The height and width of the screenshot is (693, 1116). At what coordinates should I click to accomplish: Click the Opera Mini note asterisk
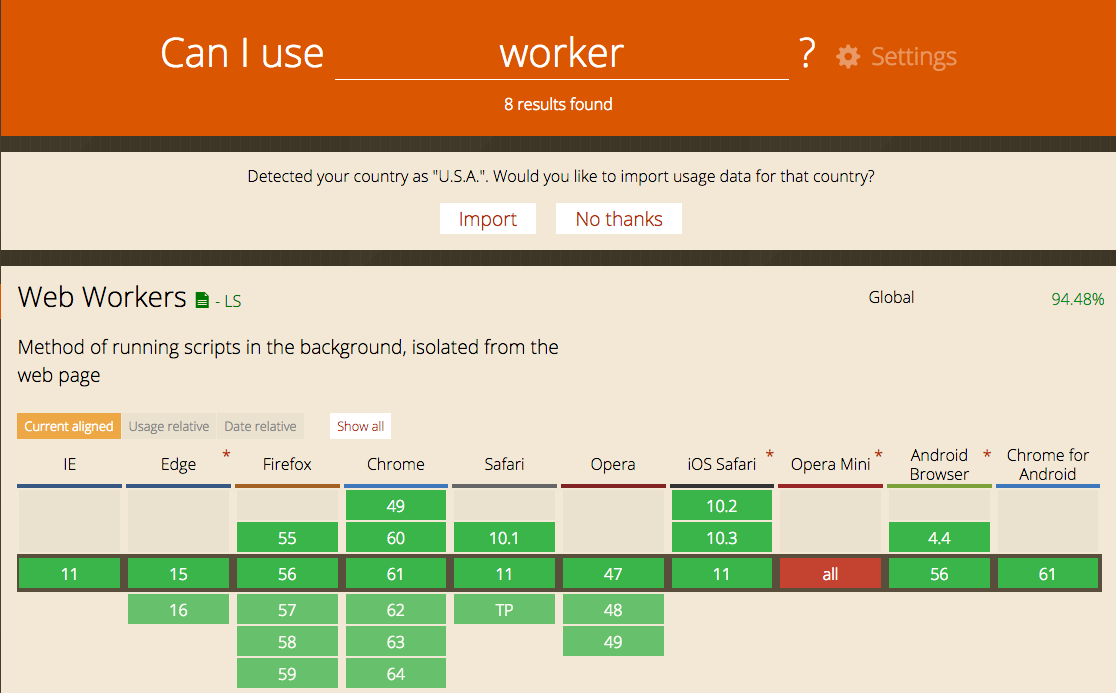point(878,454)
